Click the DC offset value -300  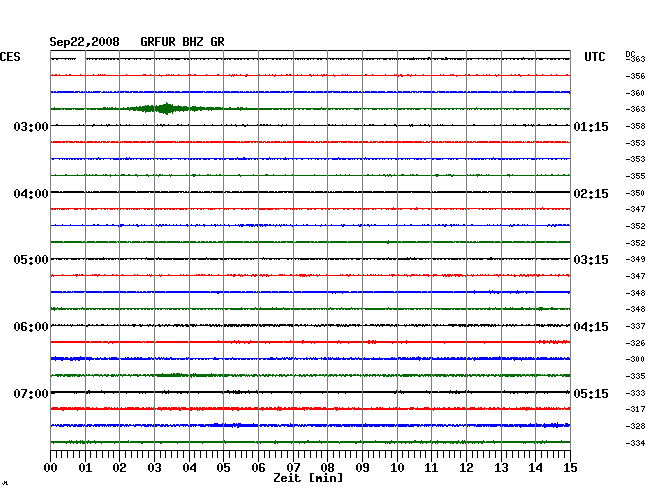point(635,359)
